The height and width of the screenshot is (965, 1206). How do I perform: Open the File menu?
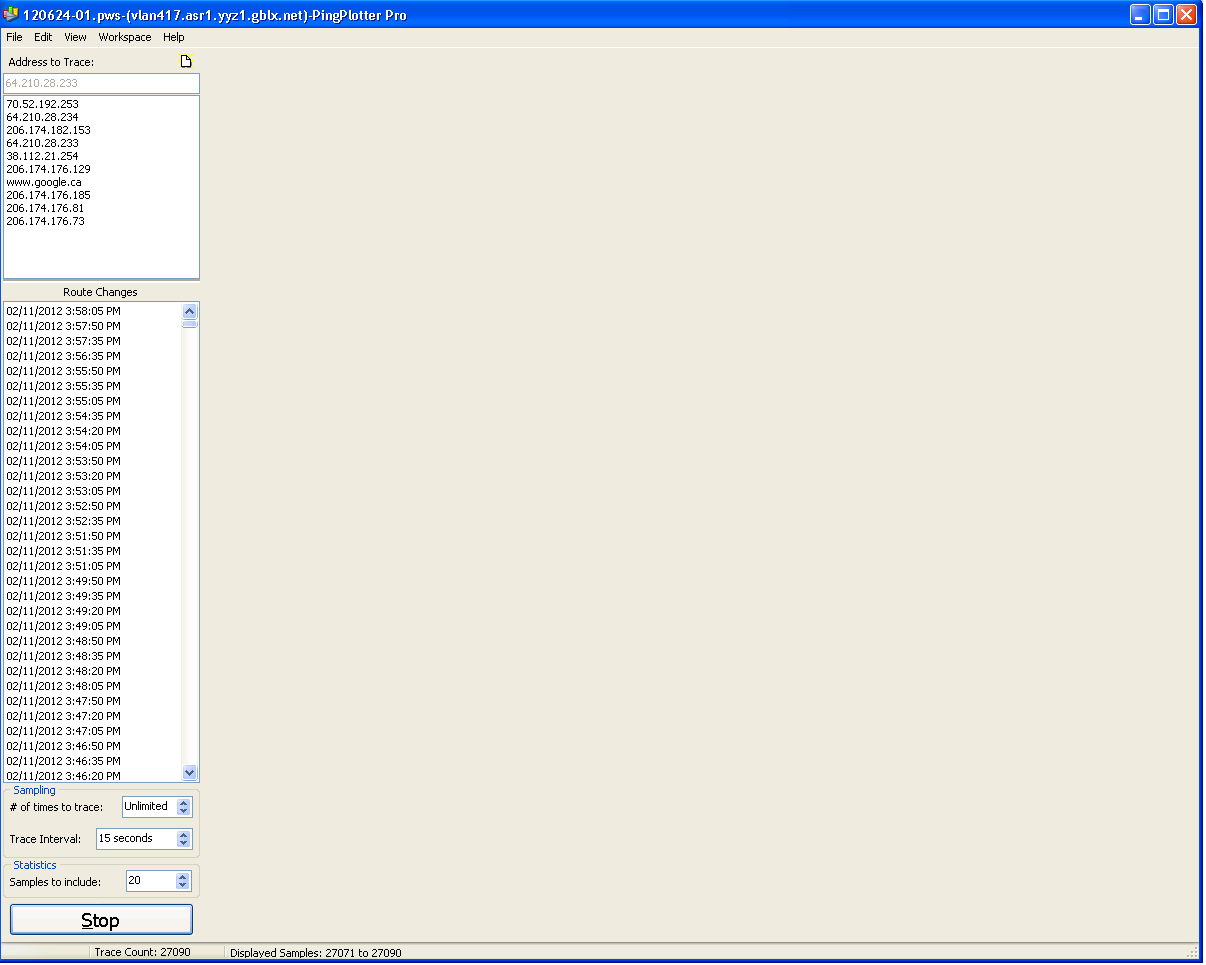click(14, 37)
